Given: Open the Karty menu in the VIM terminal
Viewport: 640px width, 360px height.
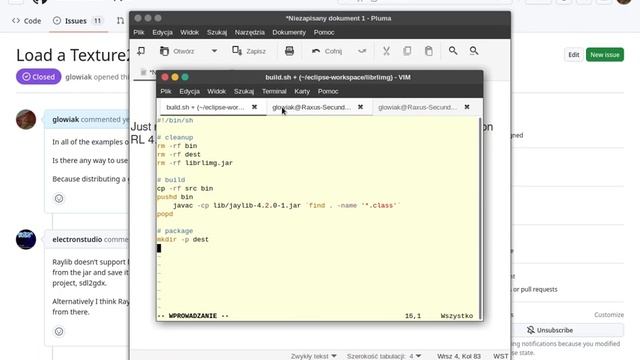Looking at the screenshot, I should 302,91.
